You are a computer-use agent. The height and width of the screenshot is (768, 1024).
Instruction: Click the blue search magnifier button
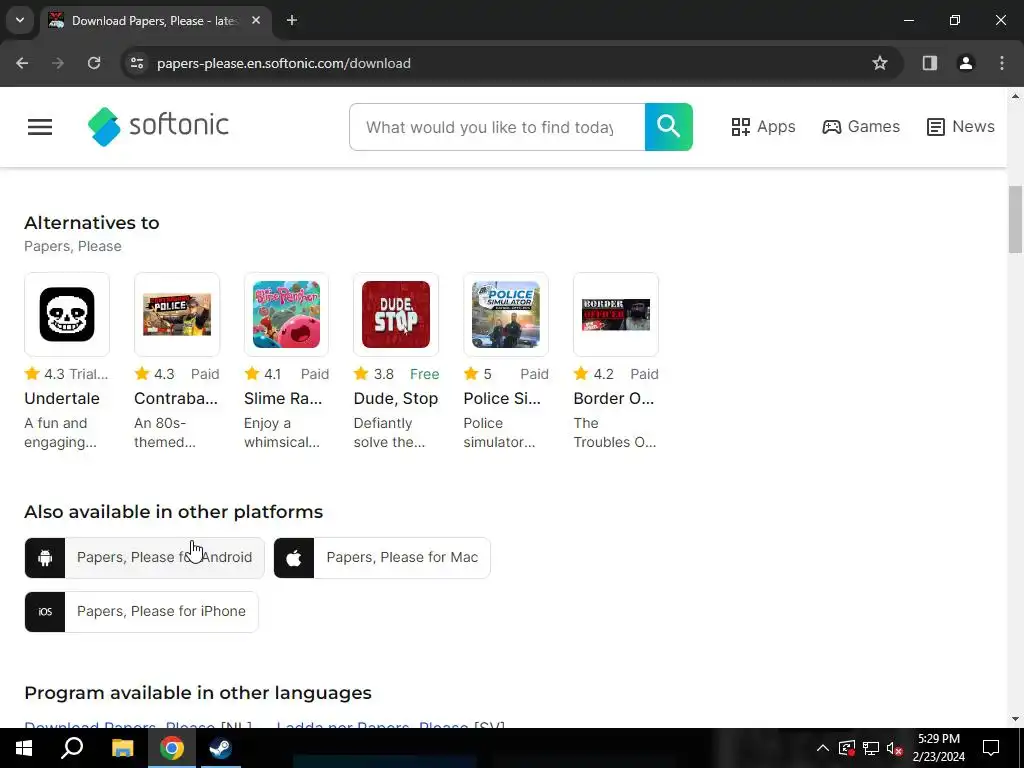(669, 127)
